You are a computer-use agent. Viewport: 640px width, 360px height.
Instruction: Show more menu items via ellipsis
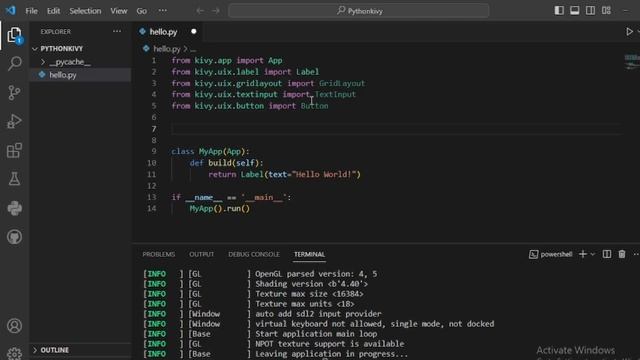click(162, 11)
